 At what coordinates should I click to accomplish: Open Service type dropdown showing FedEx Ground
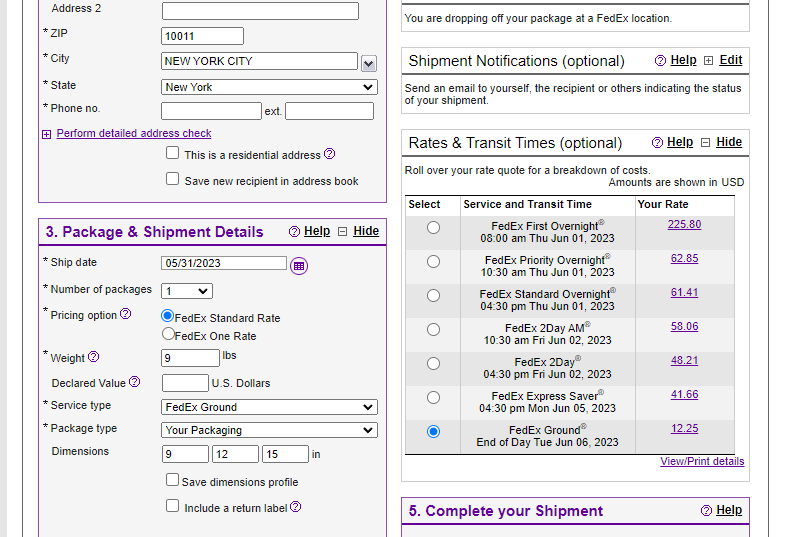tap(269, 407)
